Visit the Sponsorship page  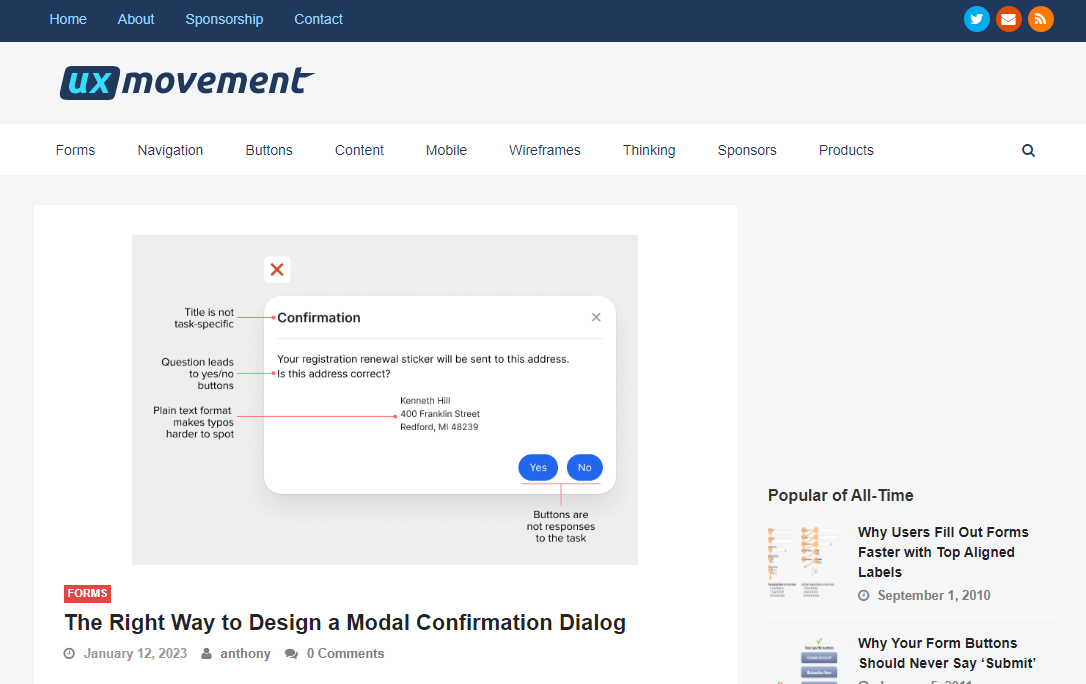(224, 19)
